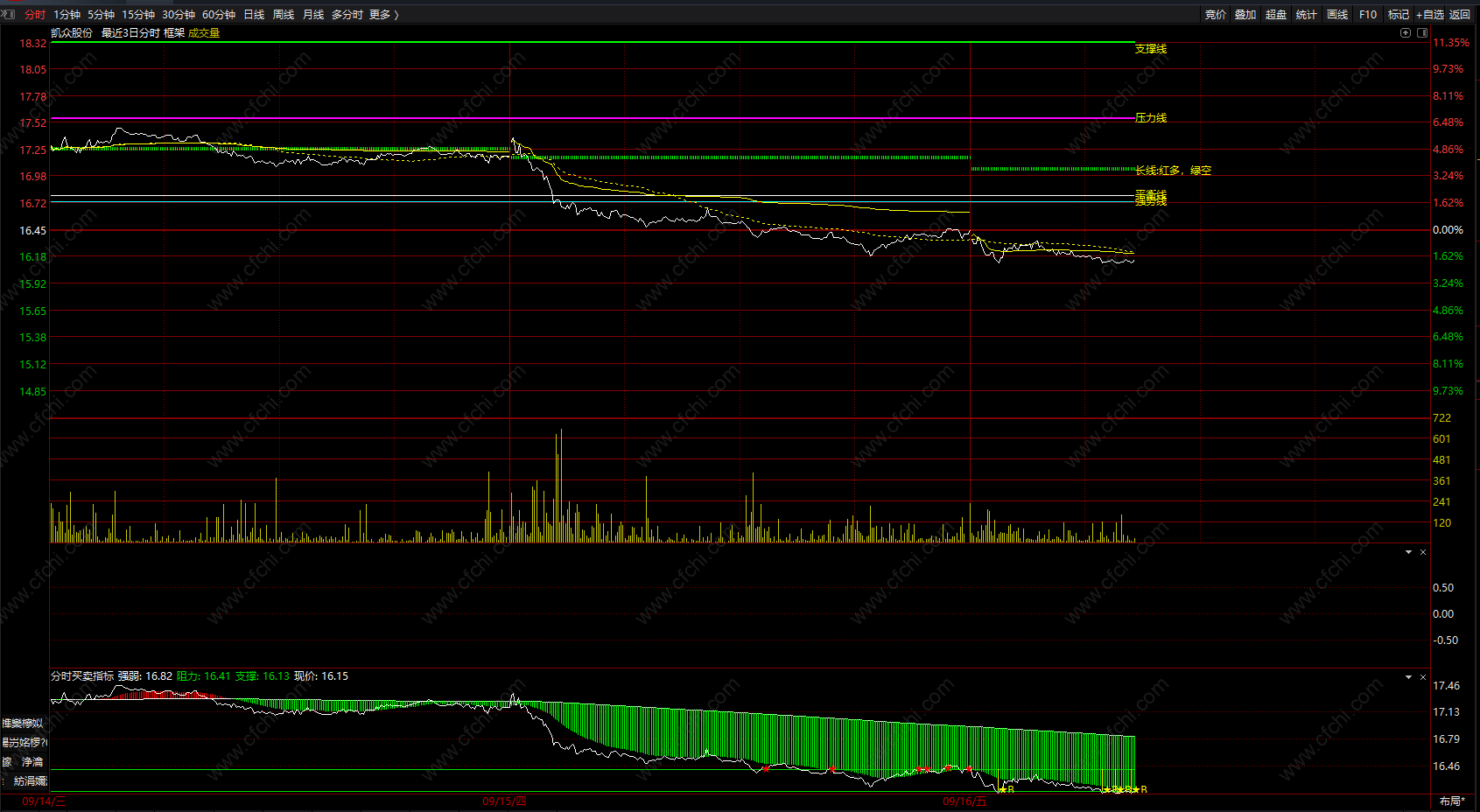Viewport: 1480px width, 812px height.
Task: Switch to 60分钟 chart period
Action: click(219, 15)
